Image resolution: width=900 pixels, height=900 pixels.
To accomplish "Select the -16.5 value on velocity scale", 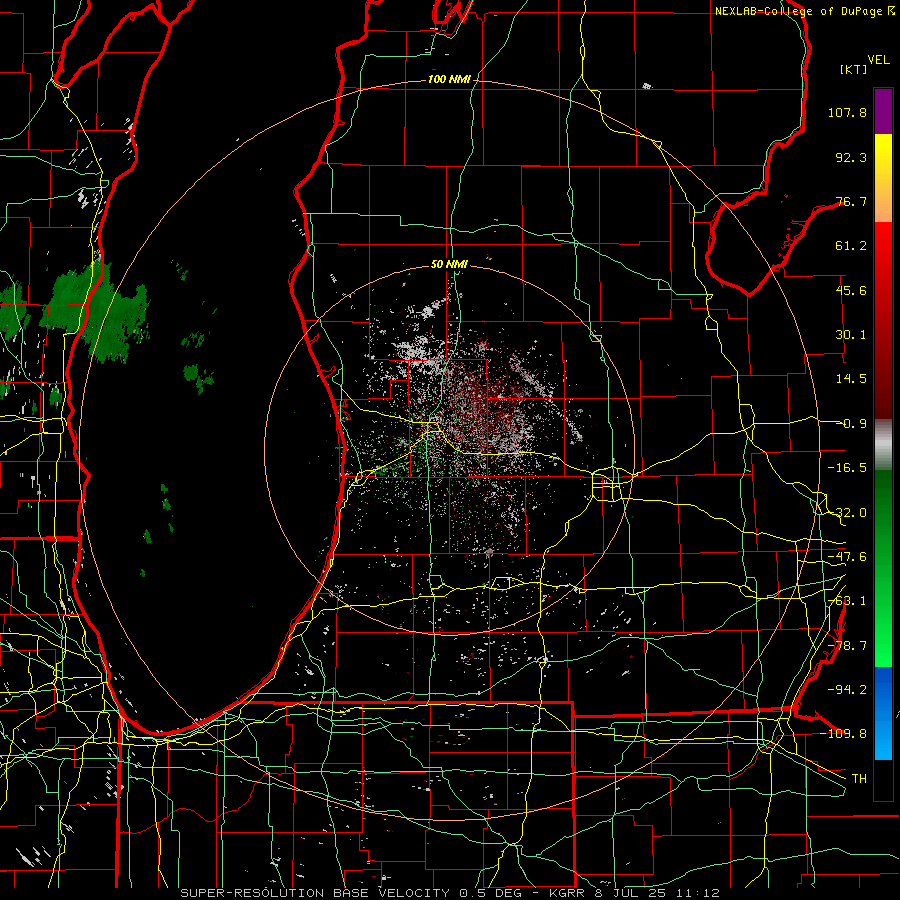I will 847,468.
